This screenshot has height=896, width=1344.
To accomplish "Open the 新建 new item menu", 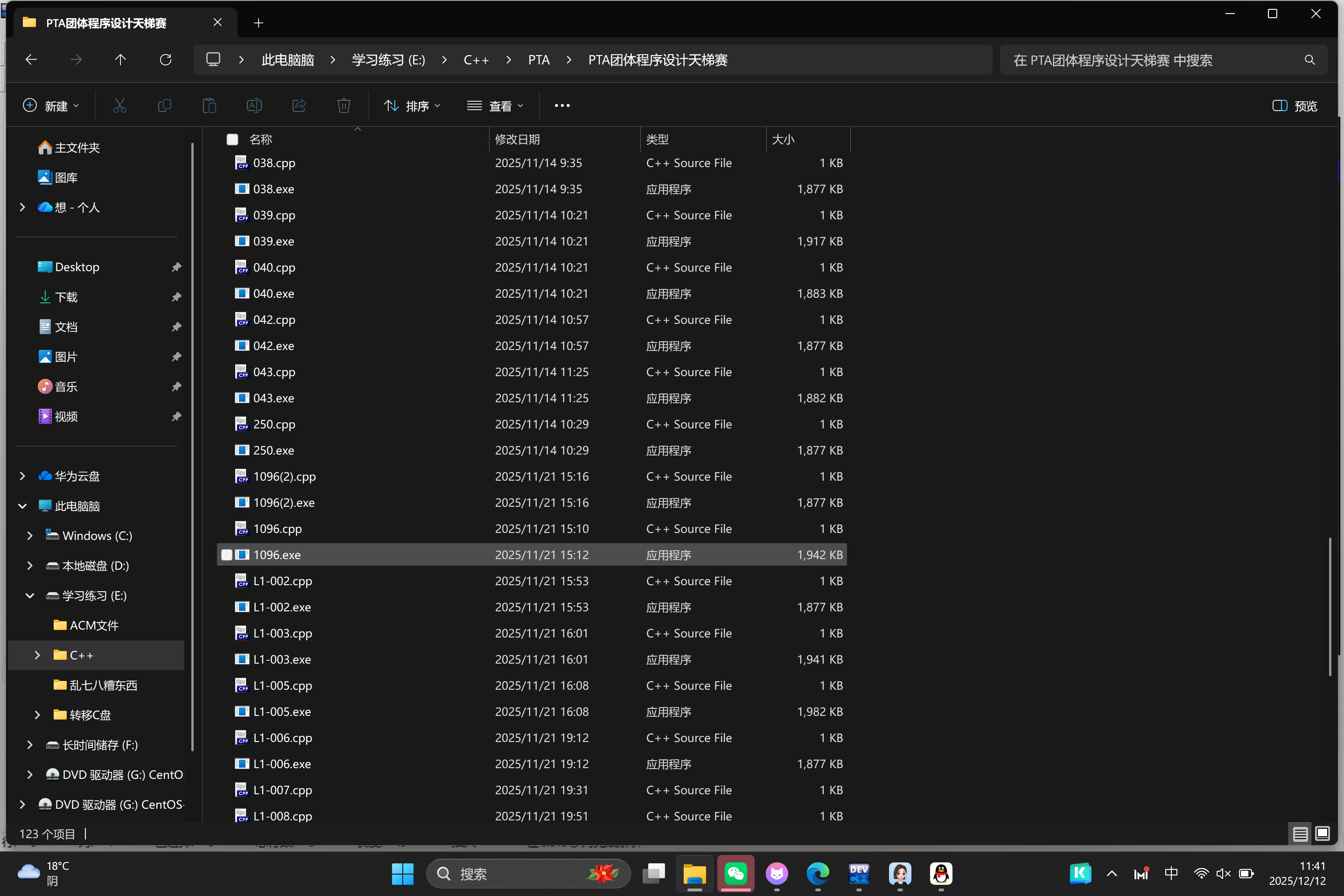I will pyautogui.click(x=51, y=106).
